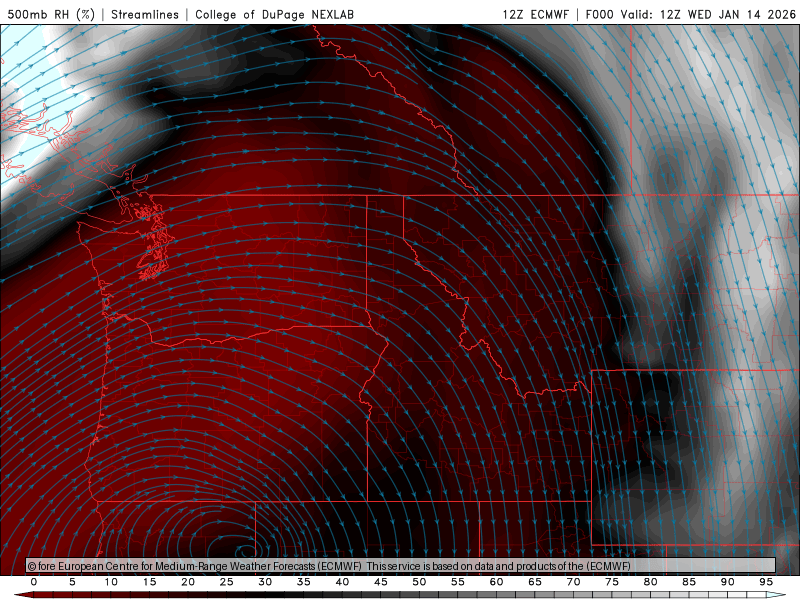
Task: Click the "65" tick on the legend
Action: 535,582
